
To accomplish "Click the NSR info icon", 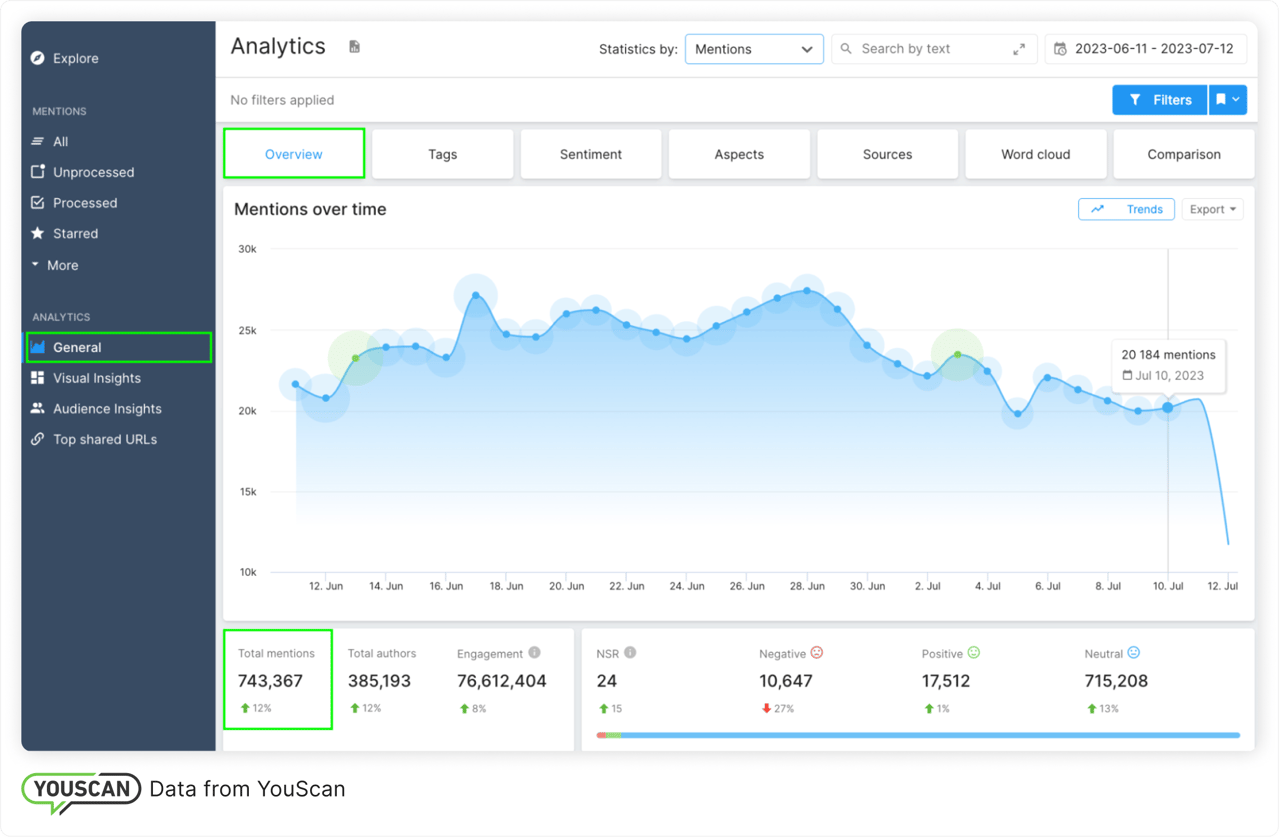I will pos(630,653).
